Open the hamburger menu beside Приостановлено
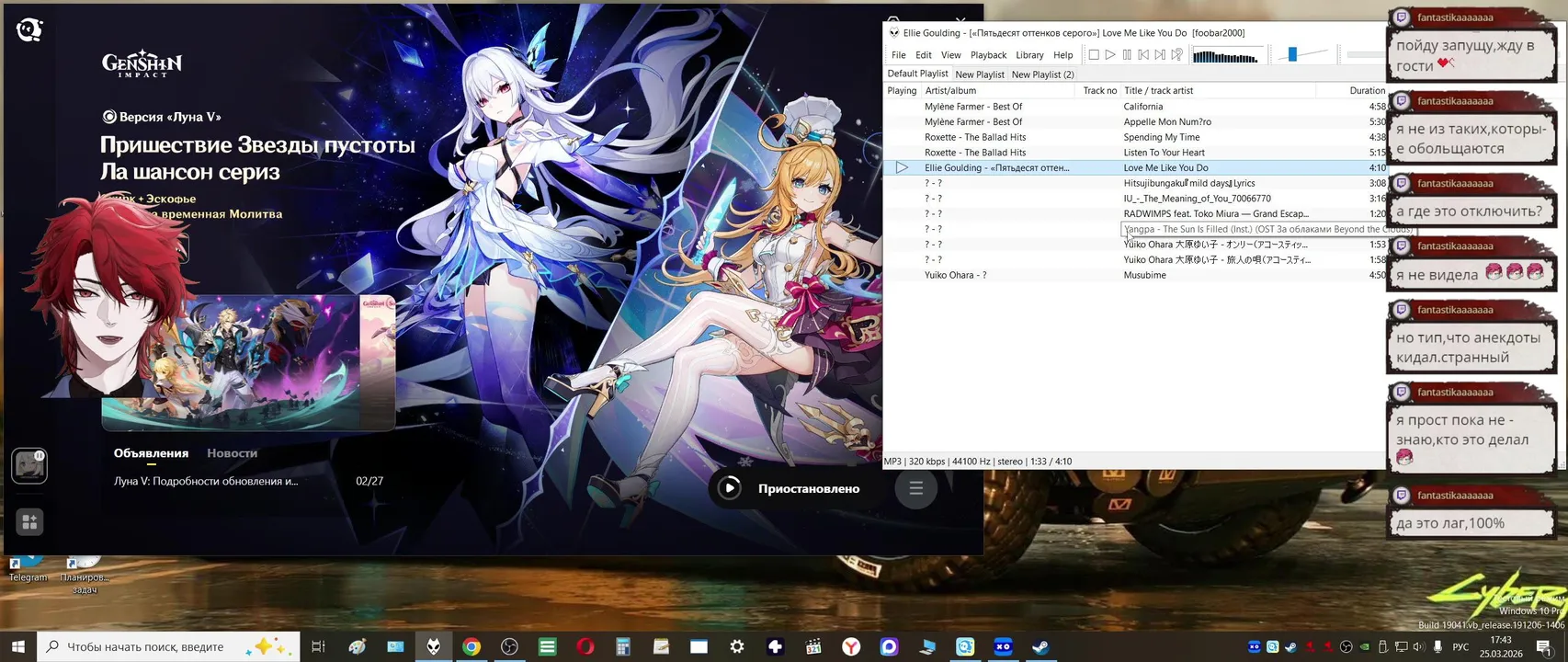This screenshot has height=662, width=1568. pos(916,488)
